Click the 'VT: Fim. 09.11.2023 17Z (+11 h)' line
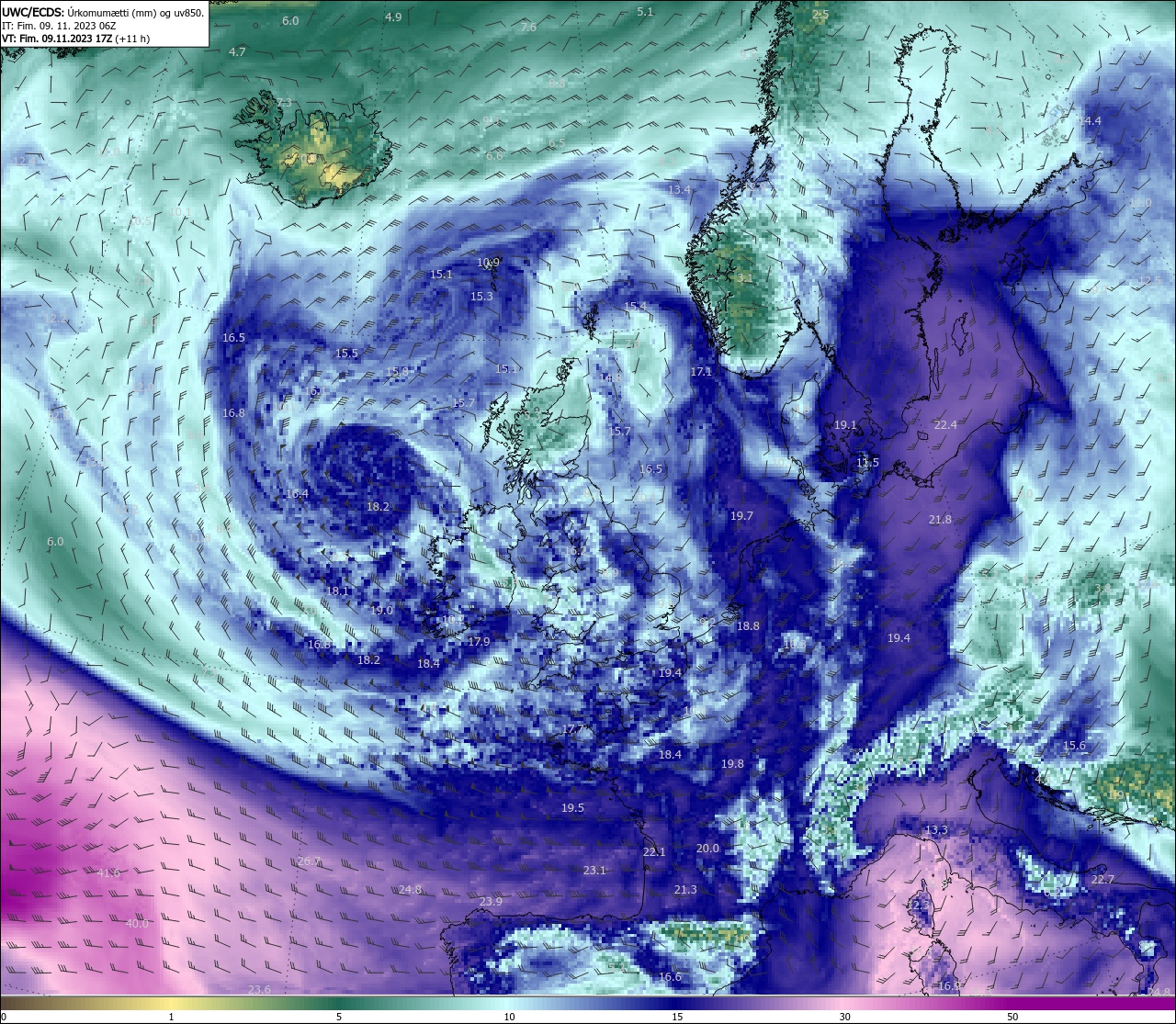The height and width of the screenshot is (1024, 1176). (x=76, y=39)
